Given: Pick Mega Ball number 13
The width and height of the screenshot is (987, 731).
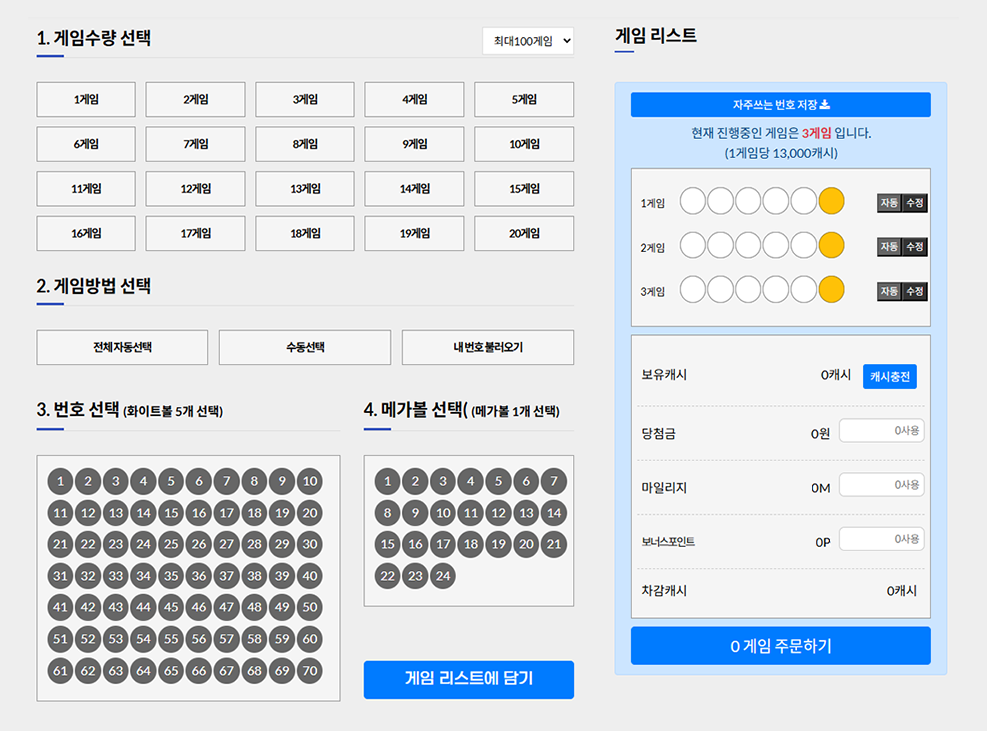Looking at the screenshot, I should tap(525, 513).
